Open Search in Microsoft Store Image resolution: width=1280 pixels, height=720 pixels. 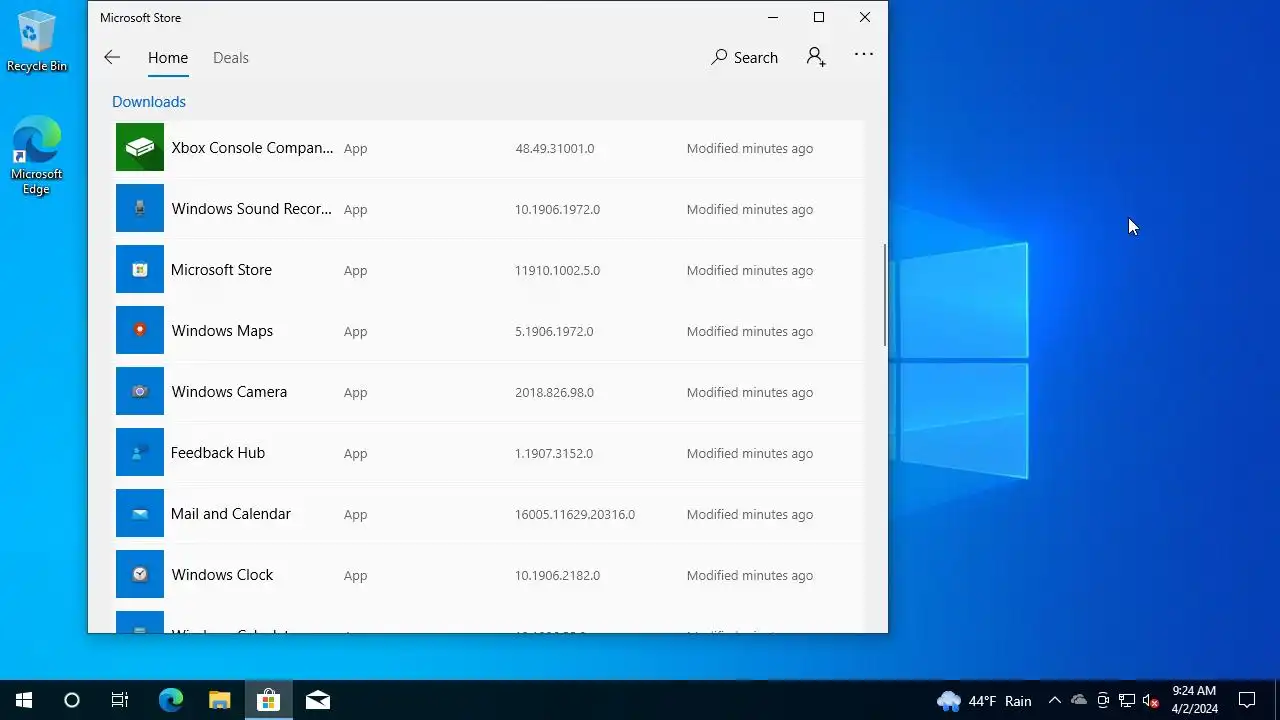[744, 58]
